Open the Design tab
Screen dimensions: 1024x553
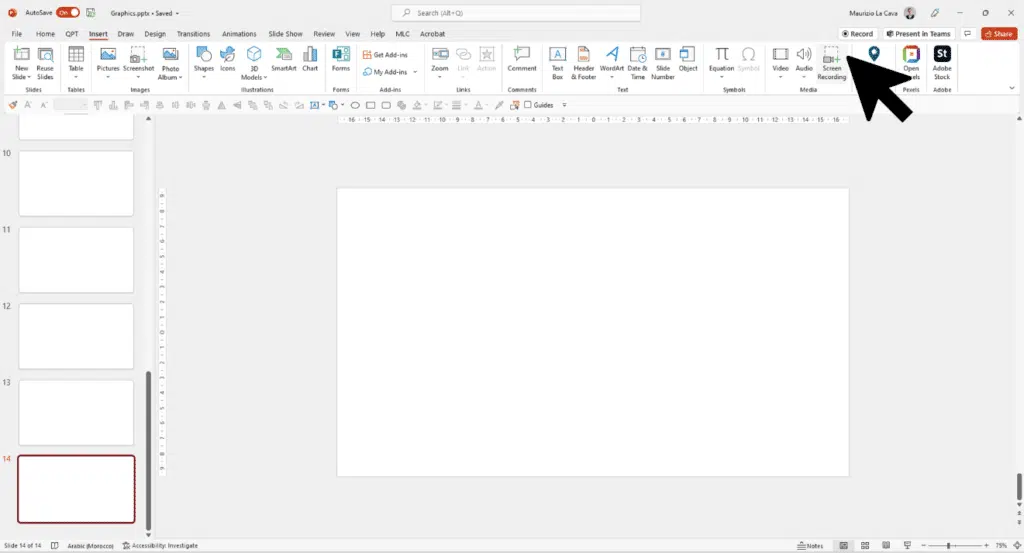pyautogui.click(x=155, y=34)
